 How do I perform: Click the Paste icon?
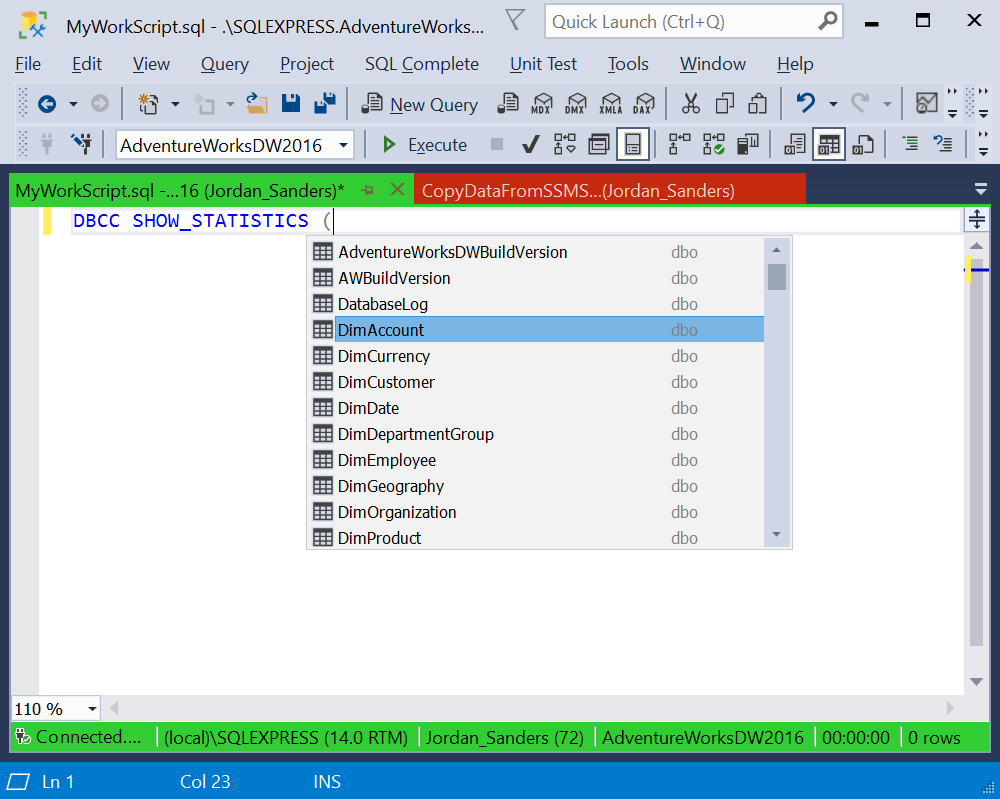758,103
